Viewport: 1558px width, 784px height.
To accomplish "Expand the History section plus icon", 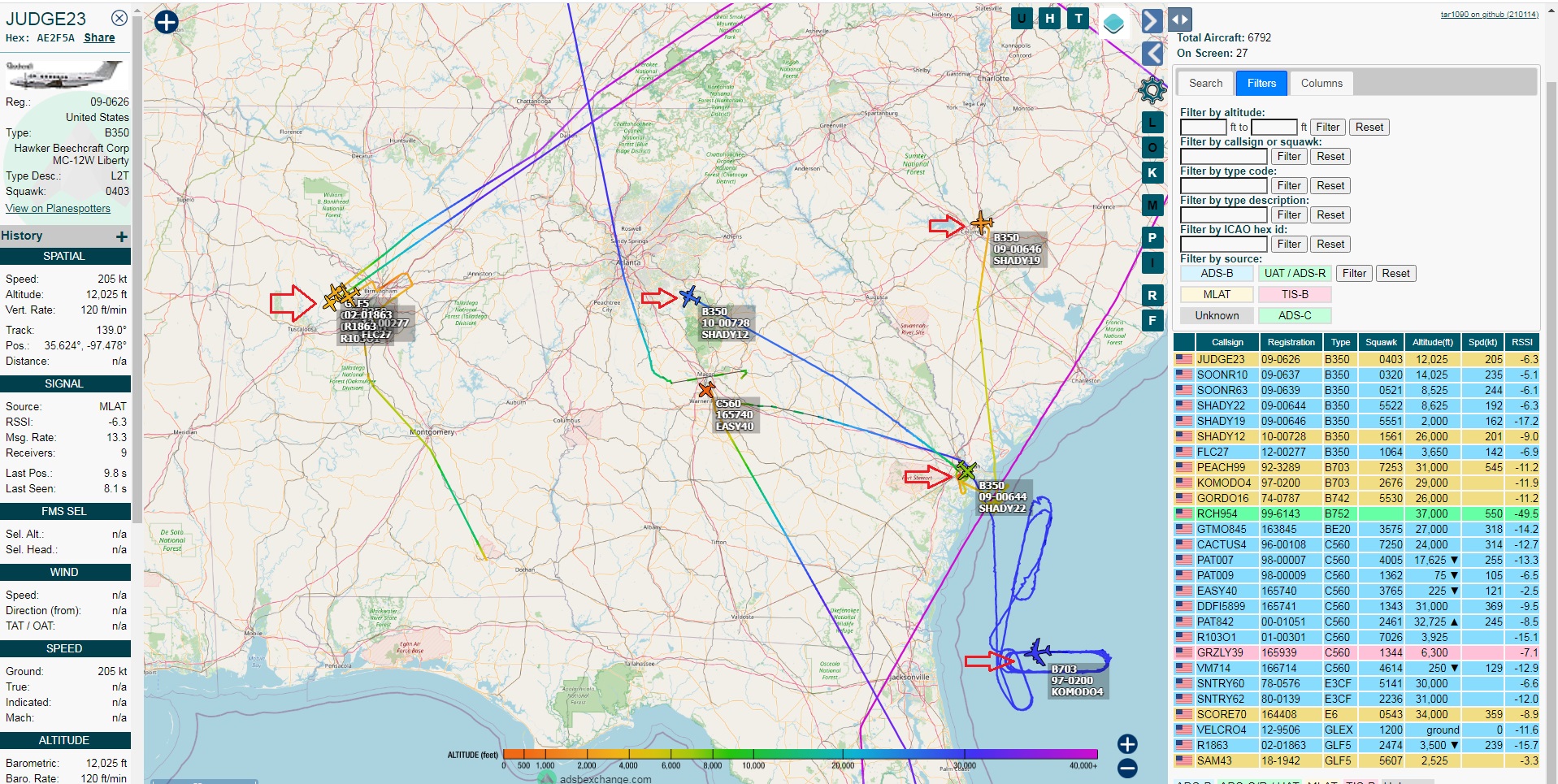I will coord(122,236).
